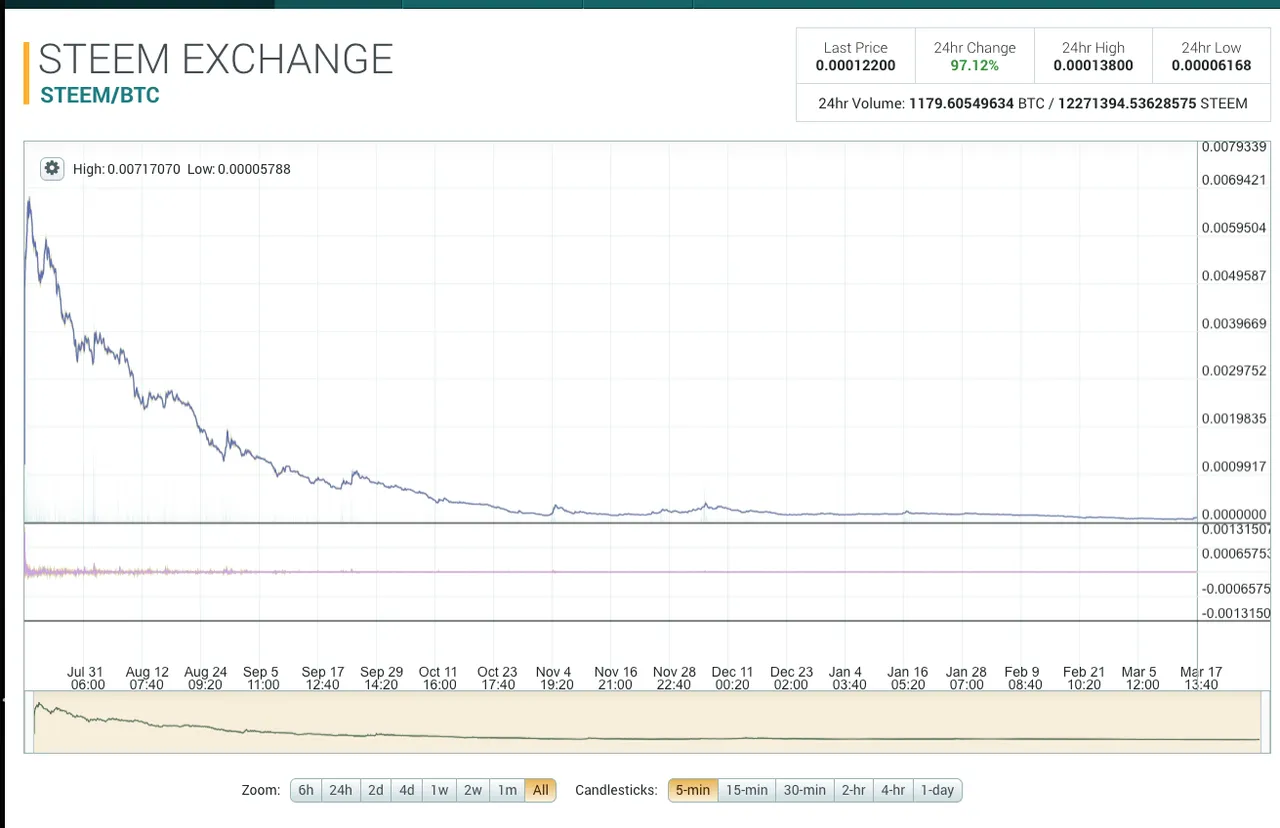The image size is (1280, 828).
Task: Click the STEEM EXCHANGE heading
Action: click(216, 59)
